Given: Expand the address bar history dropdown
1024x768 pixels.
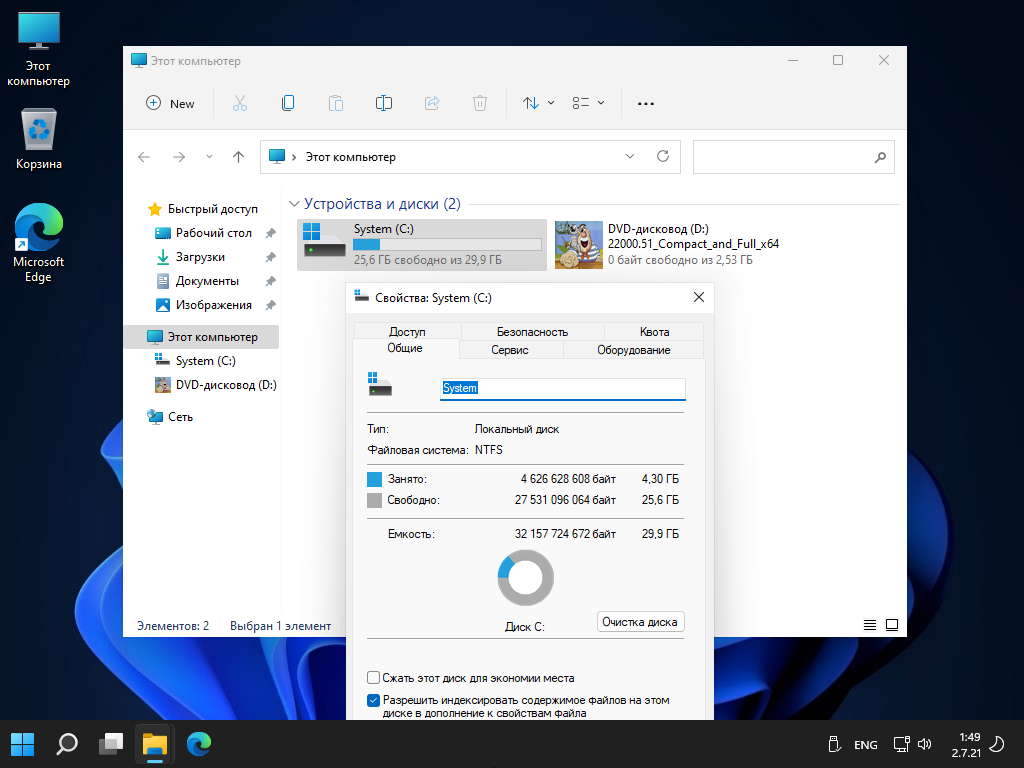Looking at the screenshot, I should click(x=630, y=156).
